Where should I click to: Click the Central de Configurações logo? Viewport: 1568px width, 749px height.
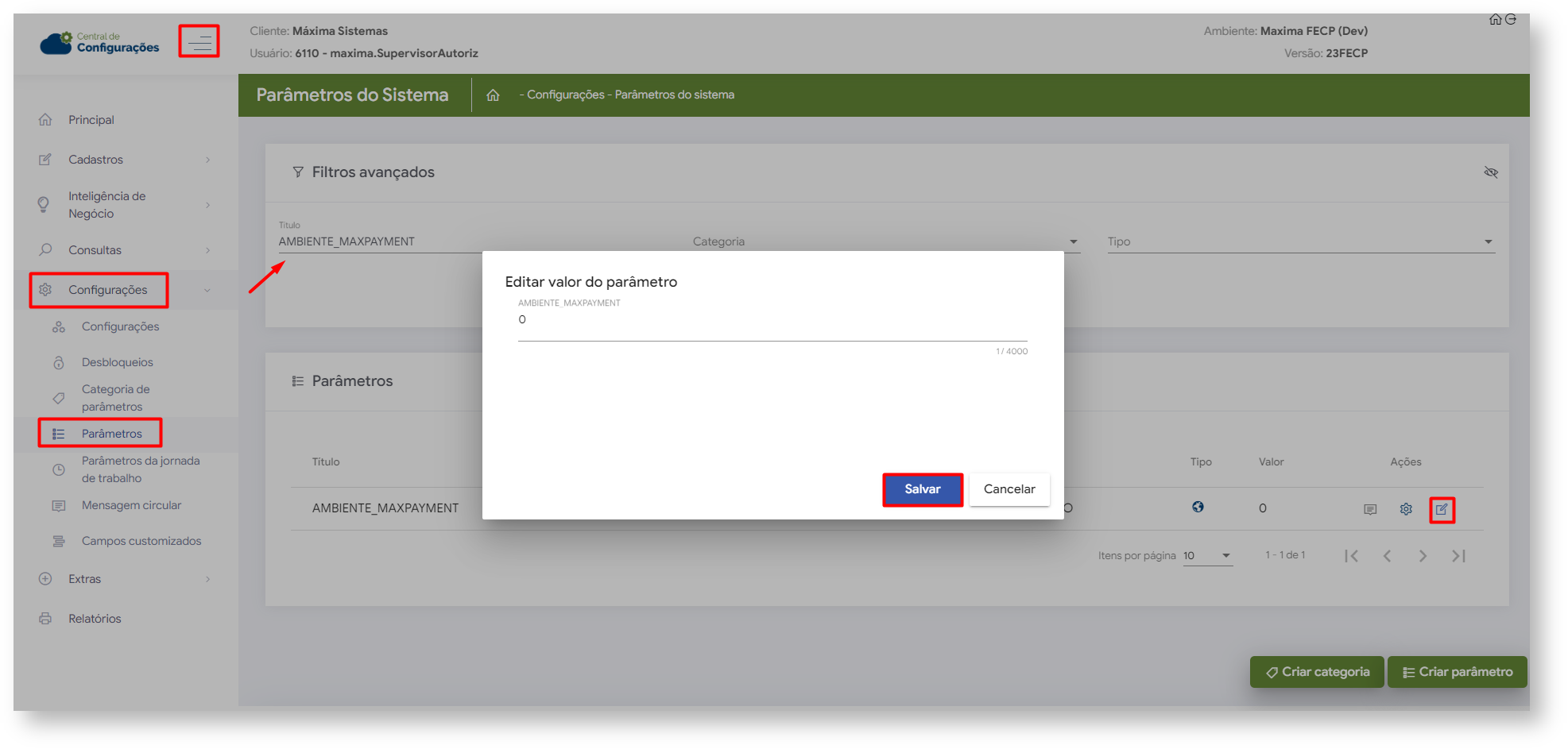coord(99,42)
